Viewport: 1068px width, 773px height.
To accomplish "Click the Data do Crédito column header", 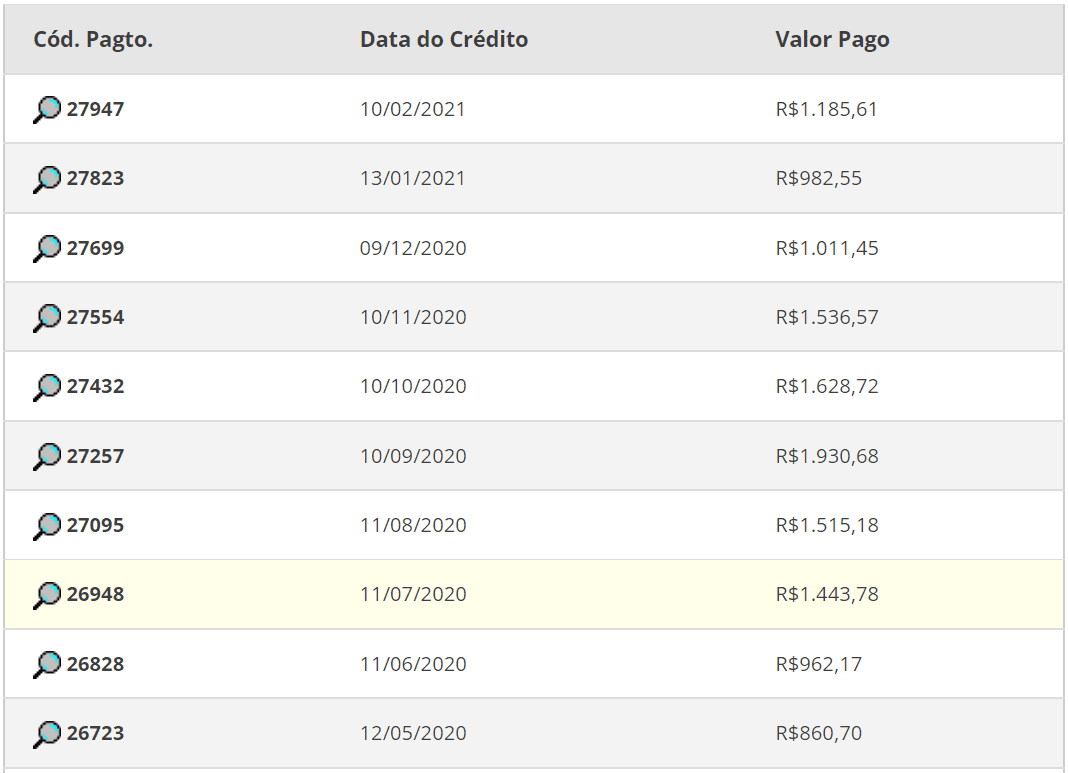I will tap(444, 40).
